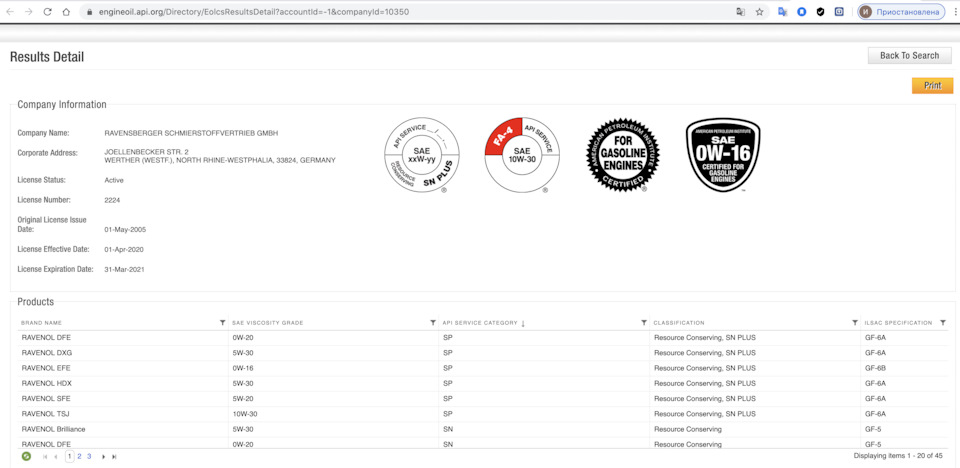Sort by the Brand Name column header
This screenshot has width=960, height=468.
[x=42, y=323]
